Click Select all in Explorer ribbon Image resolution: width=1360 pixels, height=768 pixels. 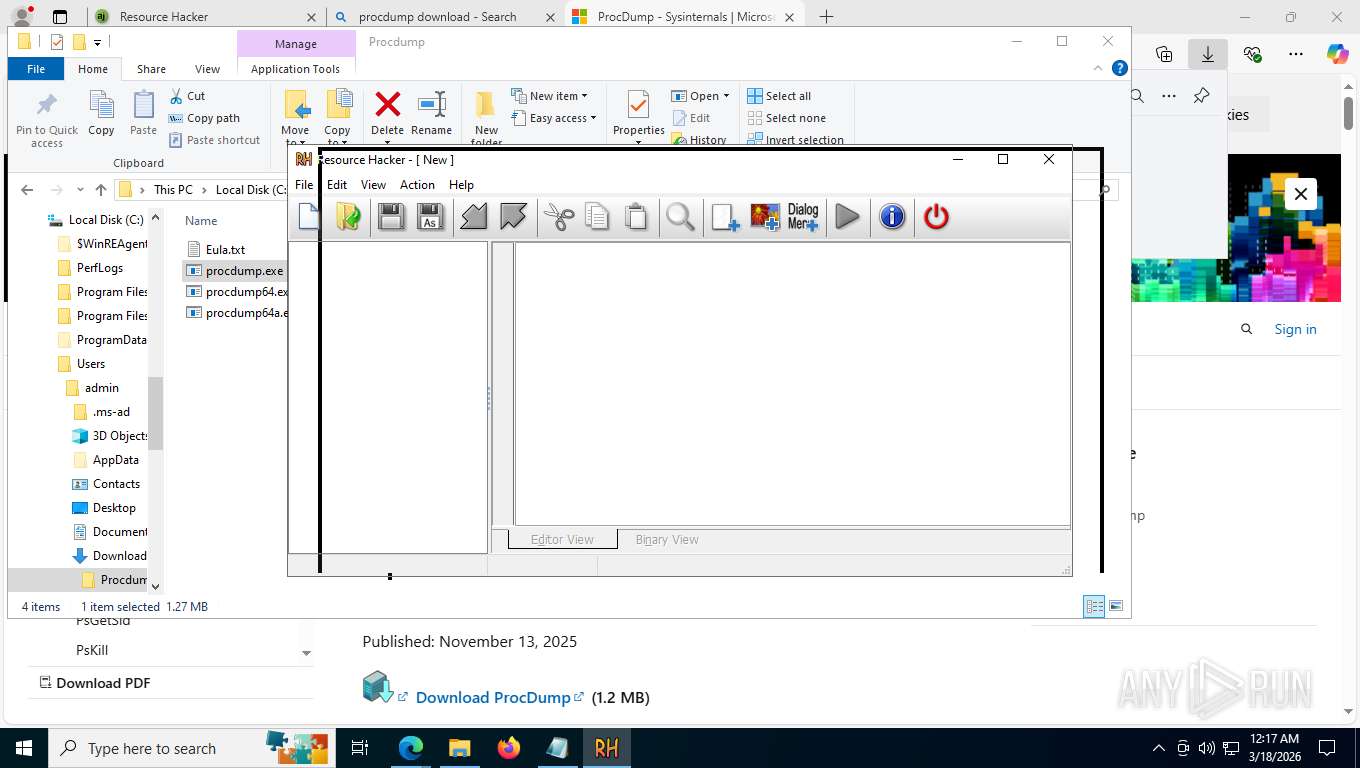(779, 96)
